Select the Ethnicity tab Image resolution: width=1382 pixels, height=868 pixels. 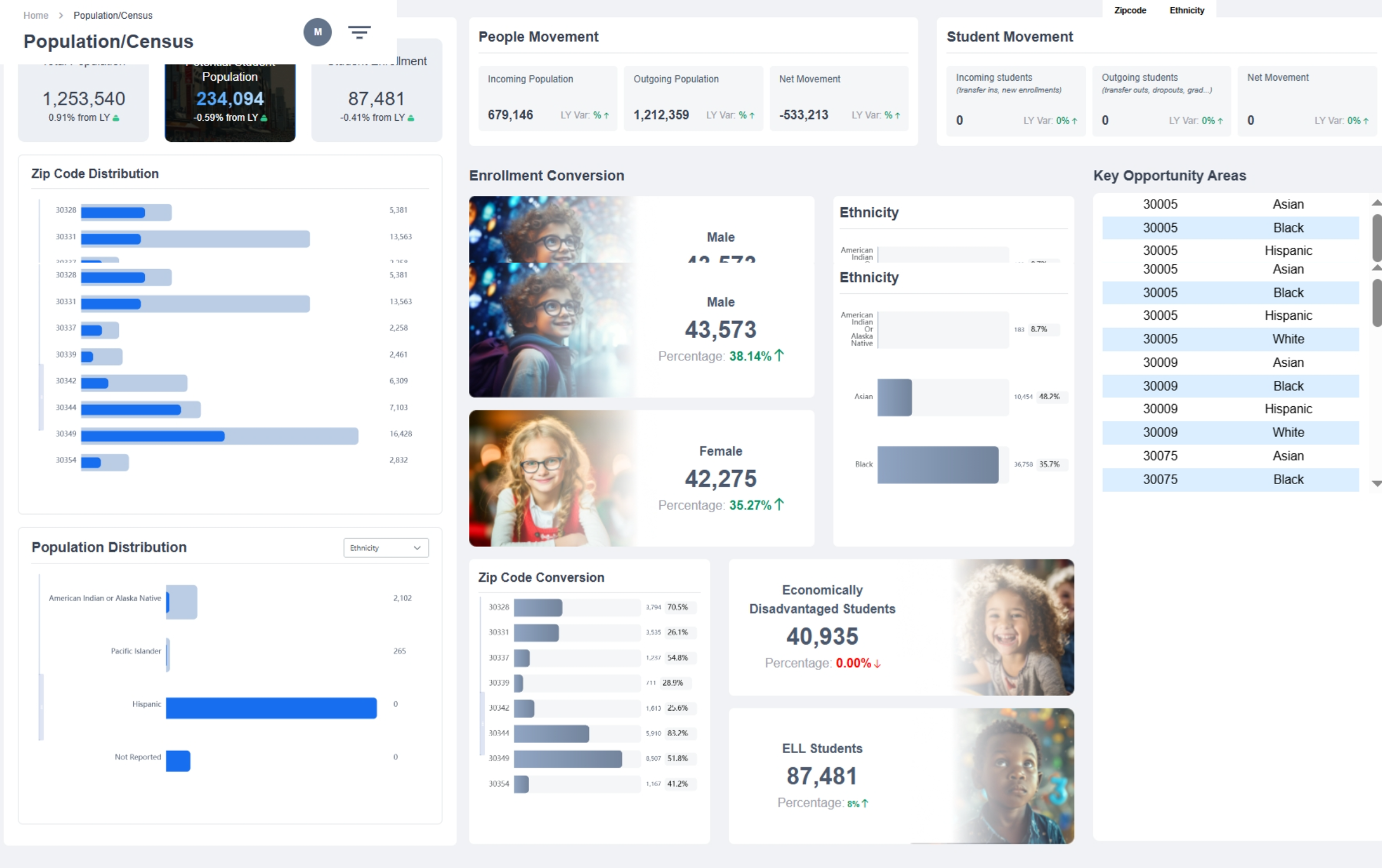[1186, 9]
